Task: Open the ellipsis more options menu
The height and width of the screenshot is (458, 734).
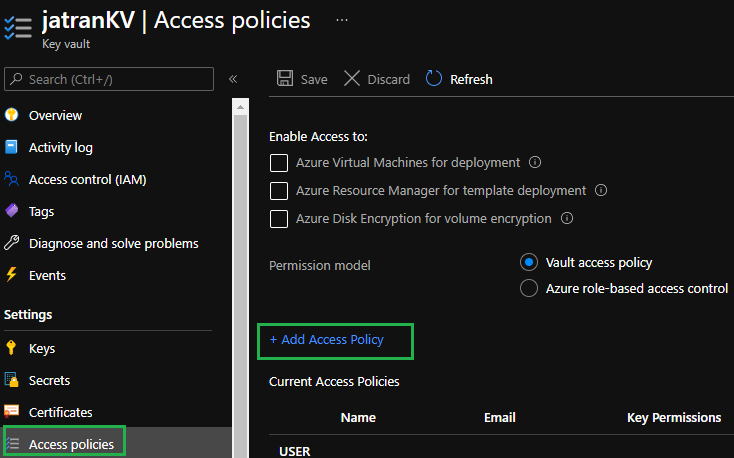Action: coord(342,20)
